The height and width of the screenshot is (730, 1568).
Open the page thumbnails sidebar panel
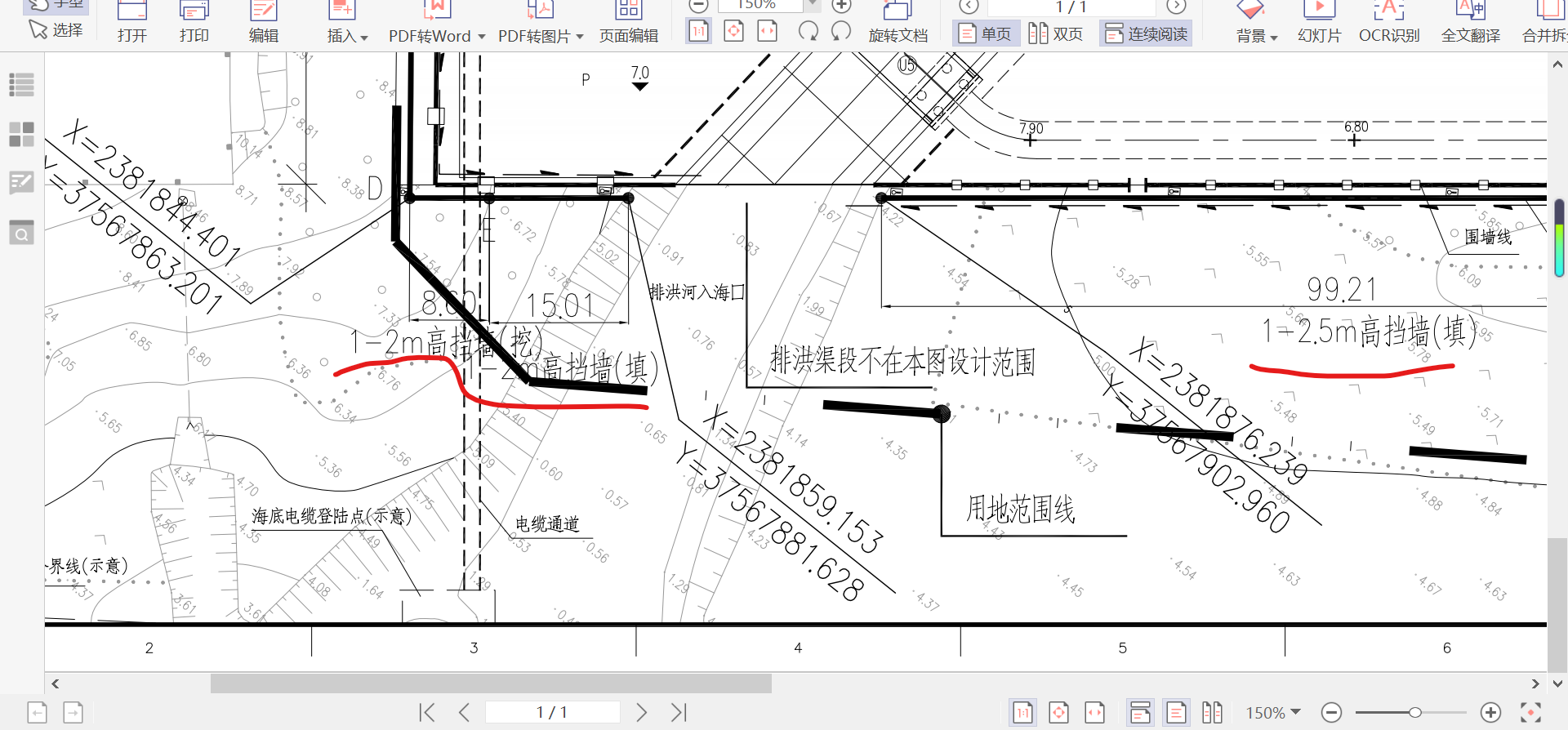coord(22,134)
